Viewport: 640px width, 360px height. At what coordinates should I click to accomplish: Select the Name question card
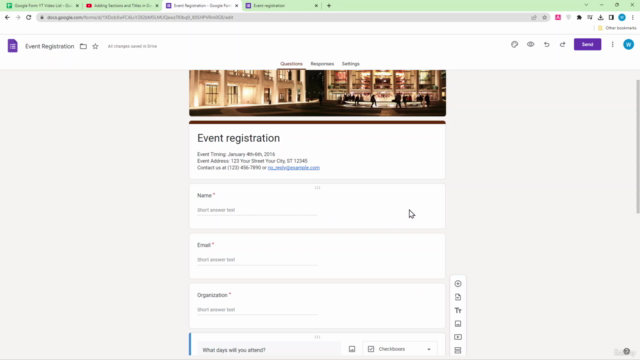(317, 206)
